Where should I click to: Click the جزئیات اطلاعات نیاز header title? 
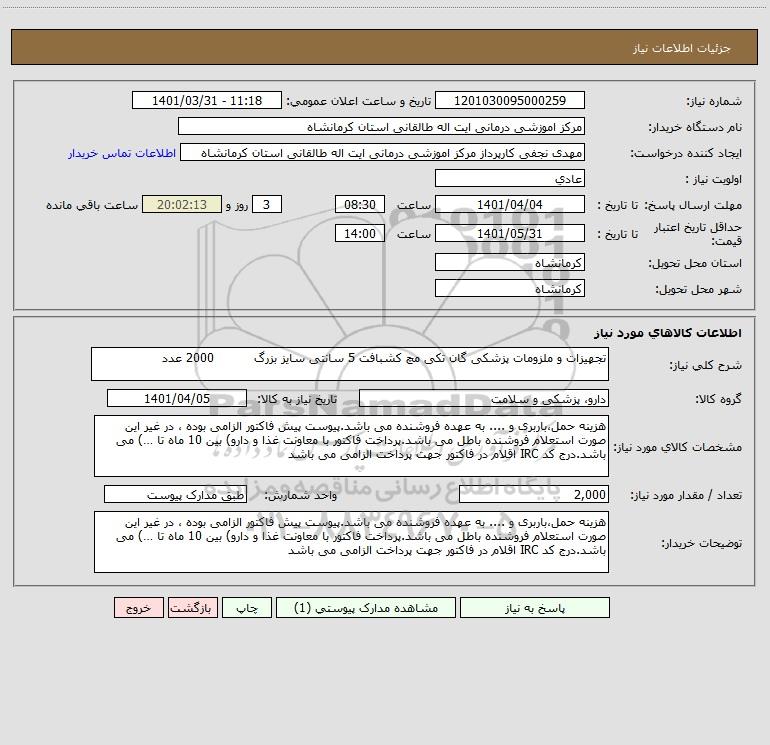point(682,48)
